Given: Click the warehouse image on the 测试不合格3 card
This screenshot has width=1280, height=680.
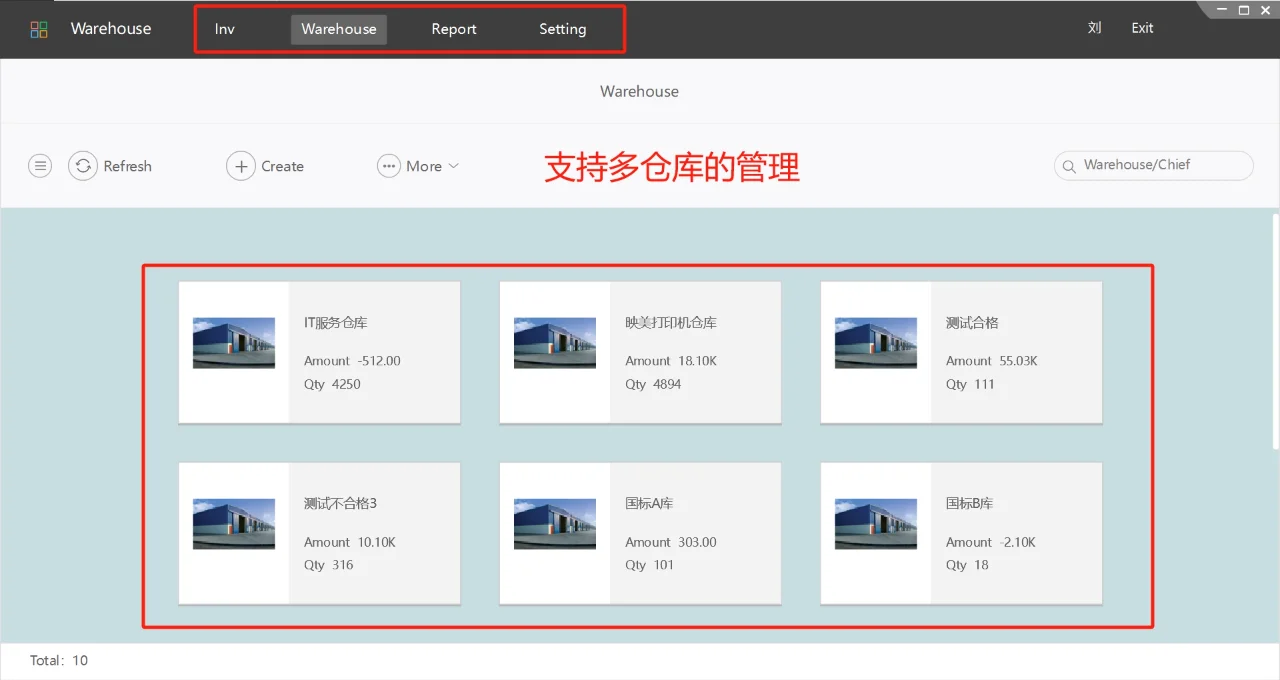Looking at the screenshot, I should (x=233, y=523).
